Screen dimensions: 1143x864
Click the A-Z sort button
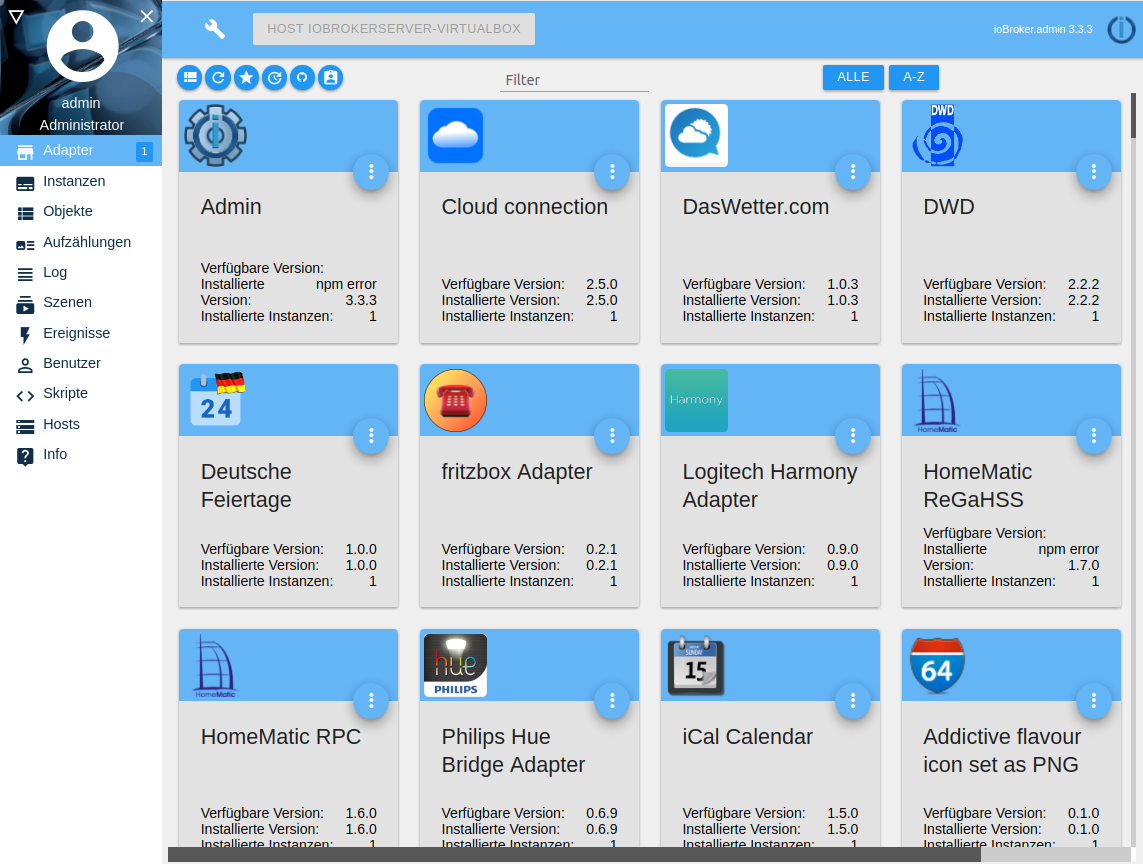[913, 77]
